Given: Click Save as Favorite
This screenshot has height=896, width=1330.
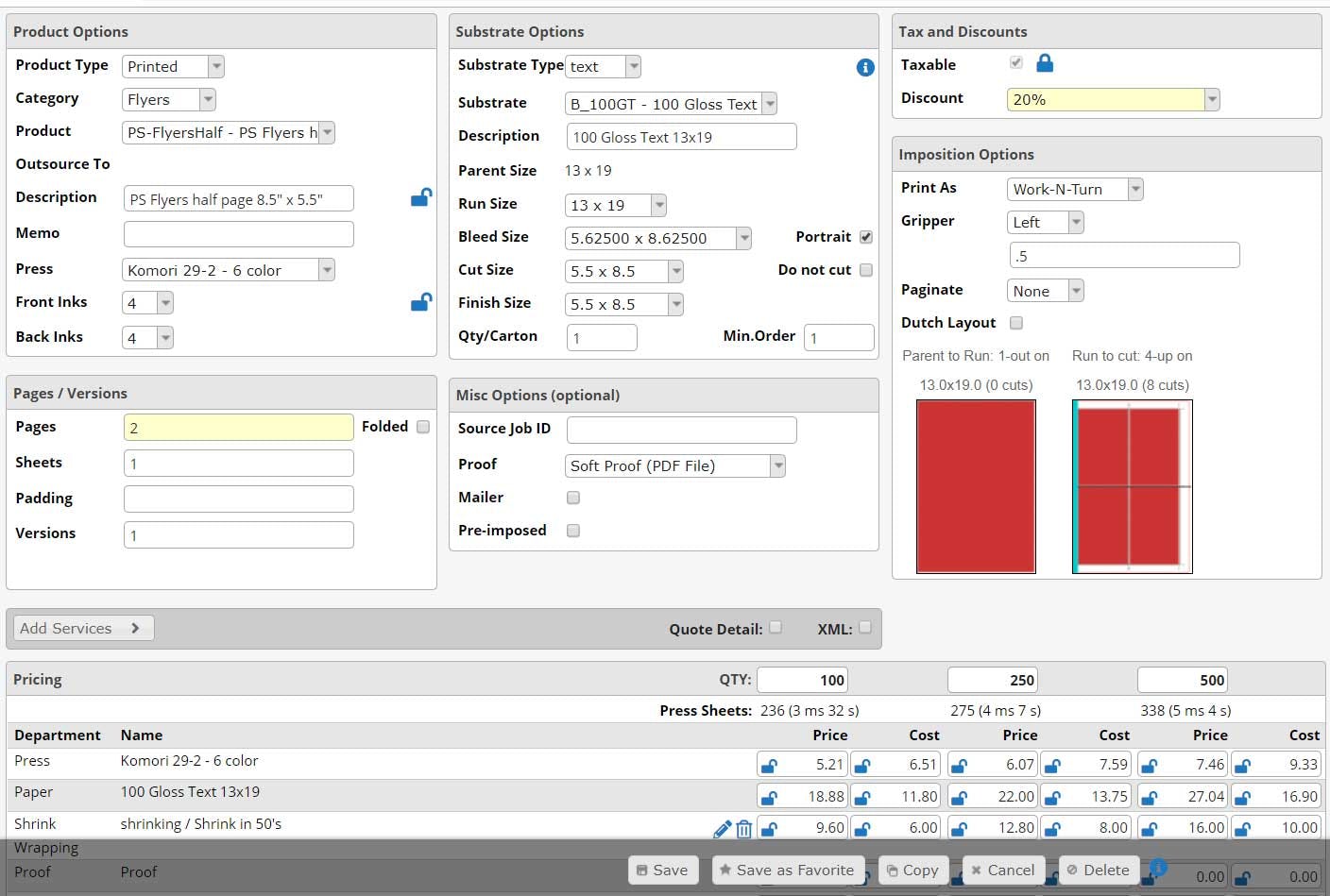Looking at the screenshot, I should click(x=788, y=870).
